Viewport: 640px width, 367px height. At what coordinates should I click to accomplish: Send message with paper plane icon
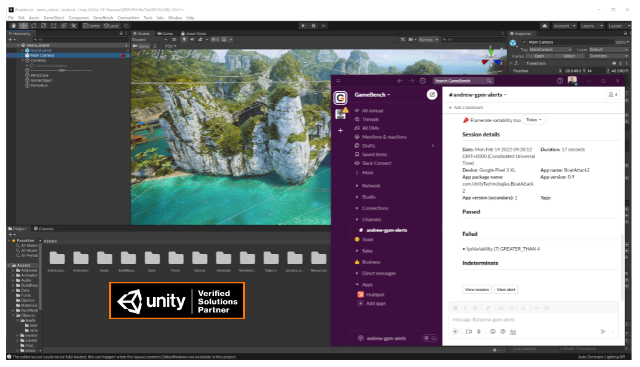click(x=603, y=331)
